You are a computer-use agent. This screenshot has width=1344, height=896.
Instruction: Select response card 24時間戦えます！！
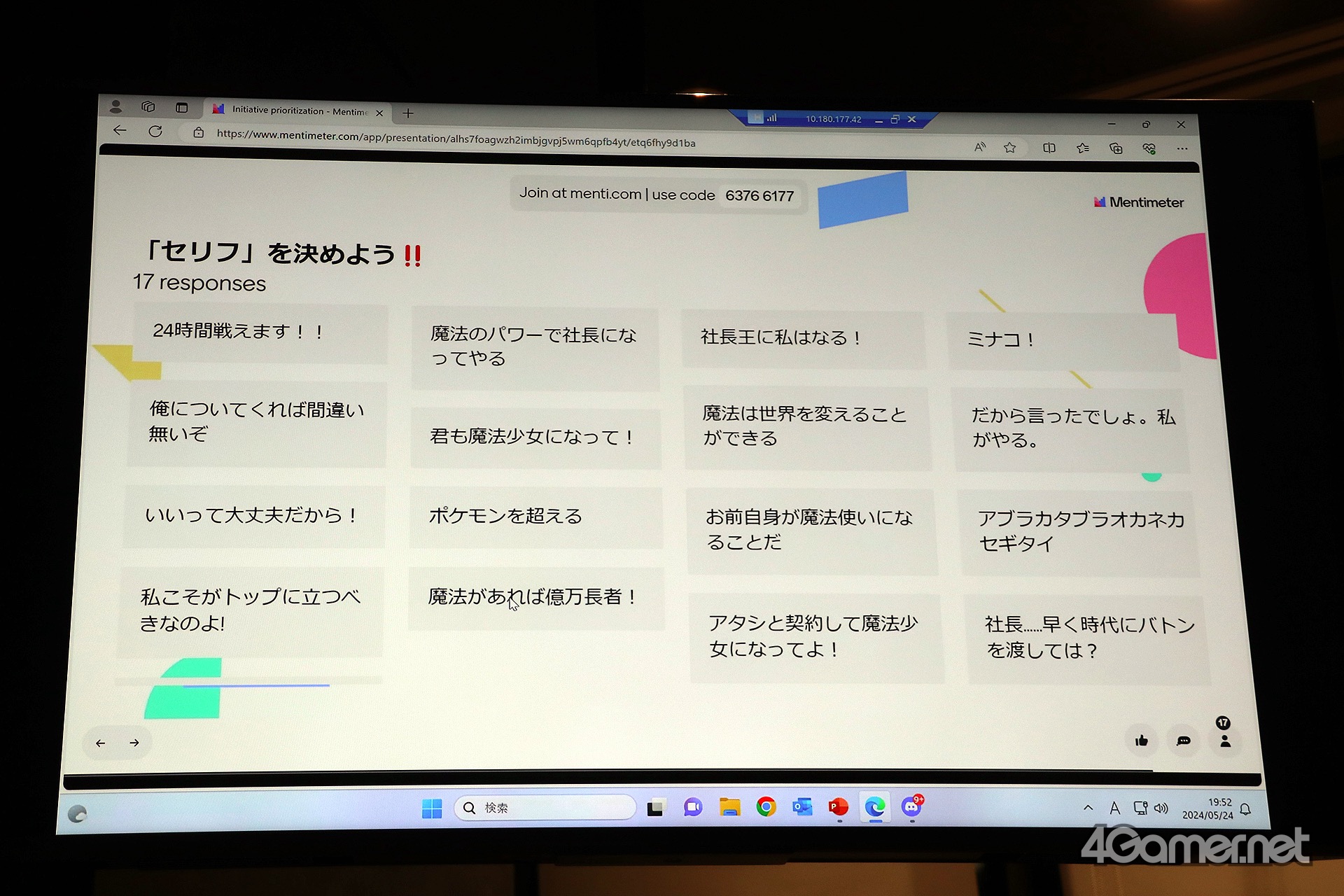pyautogui.click(x=258, y=333)
